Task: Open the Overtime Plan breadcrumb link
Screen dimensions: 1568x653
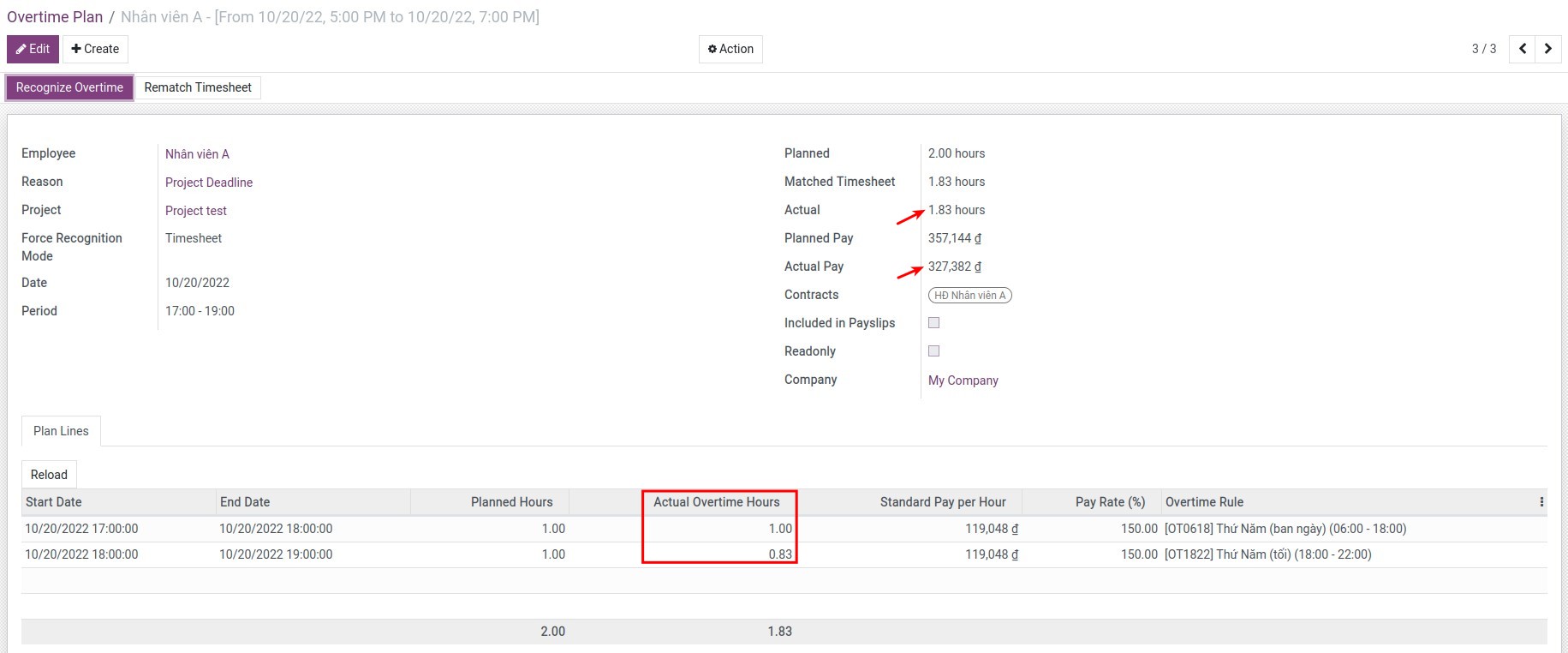Action: 55,17
